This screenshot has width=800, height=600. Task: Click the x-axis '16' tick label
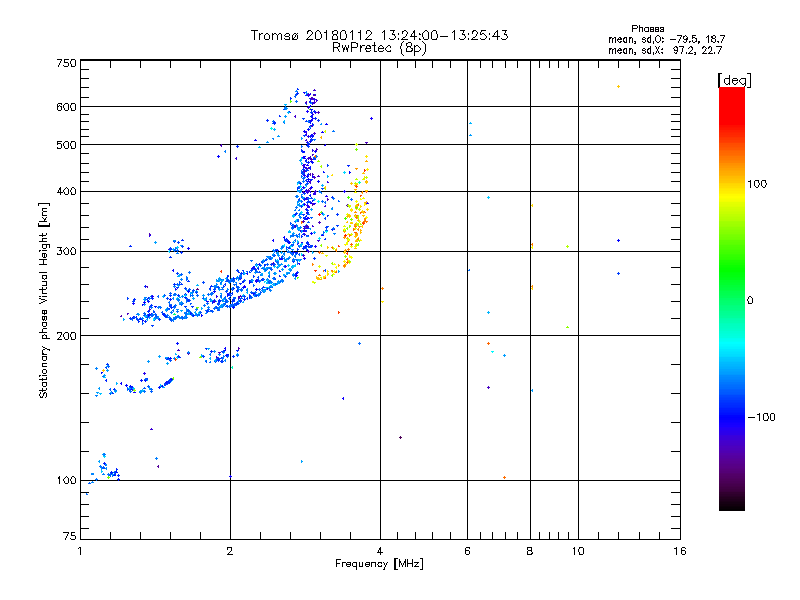tap(680, 551)
